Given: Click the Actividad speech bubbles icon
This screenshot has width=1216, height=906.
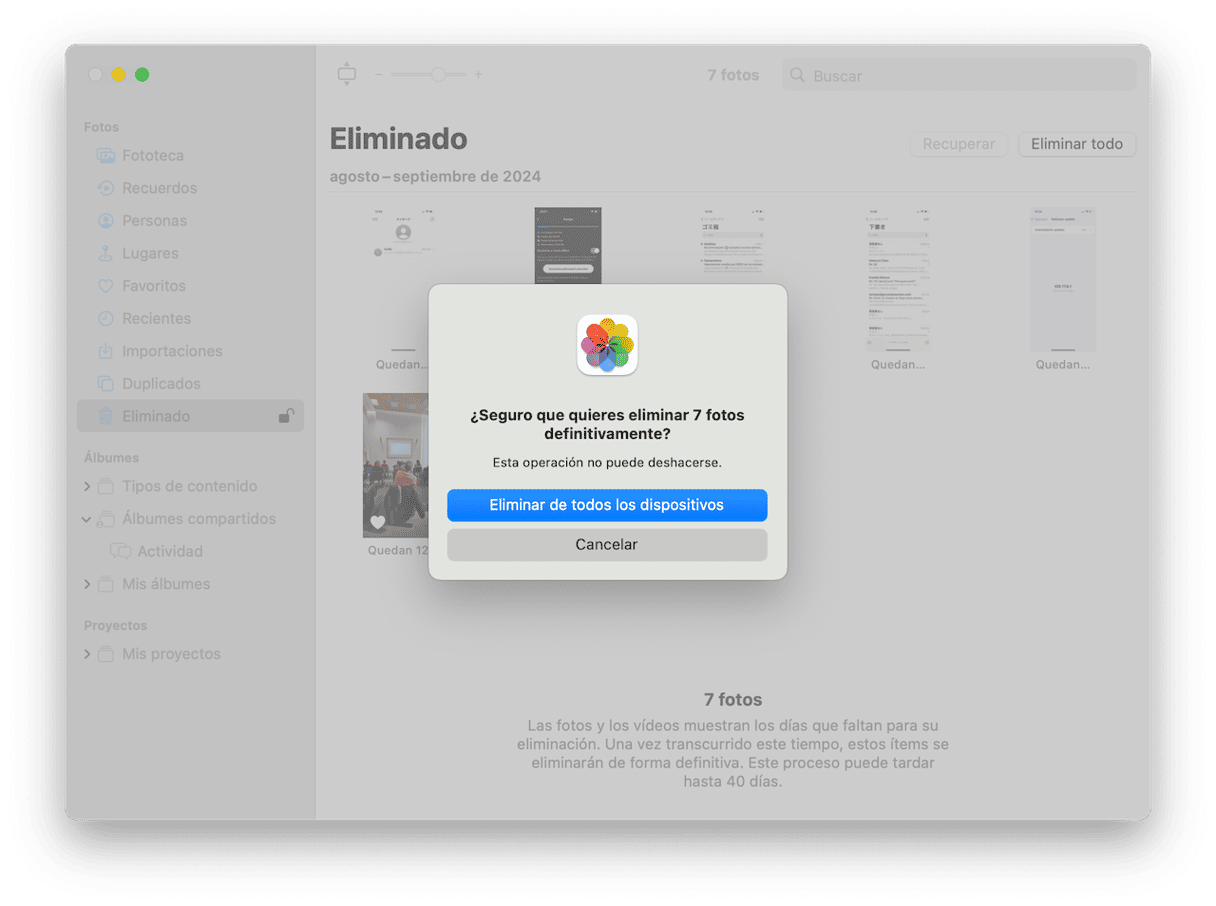Looking at the screenshot, I should point(120,551).
